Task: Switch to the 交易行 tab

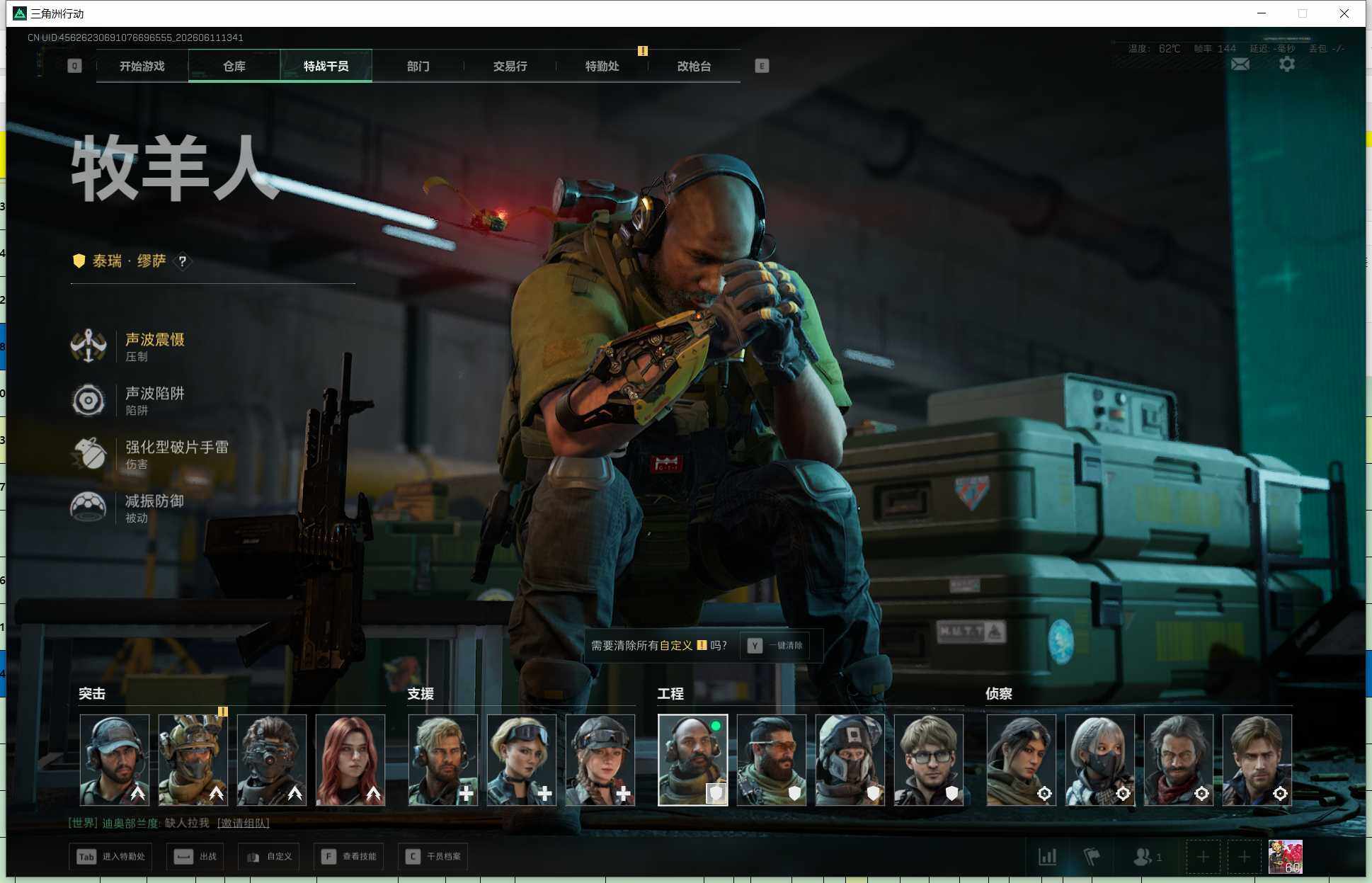Action: click(x=510, y=66)
